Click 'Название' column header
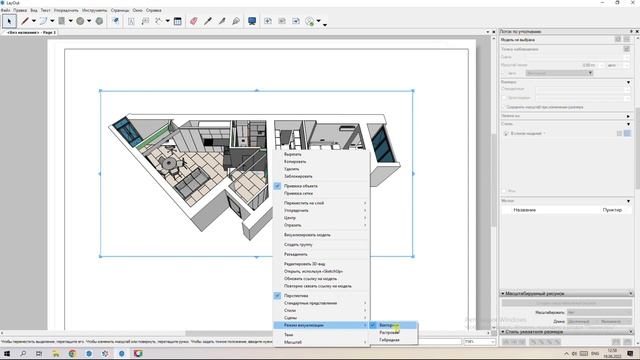Viewport: 640px width, 360px height. [524, 210]
